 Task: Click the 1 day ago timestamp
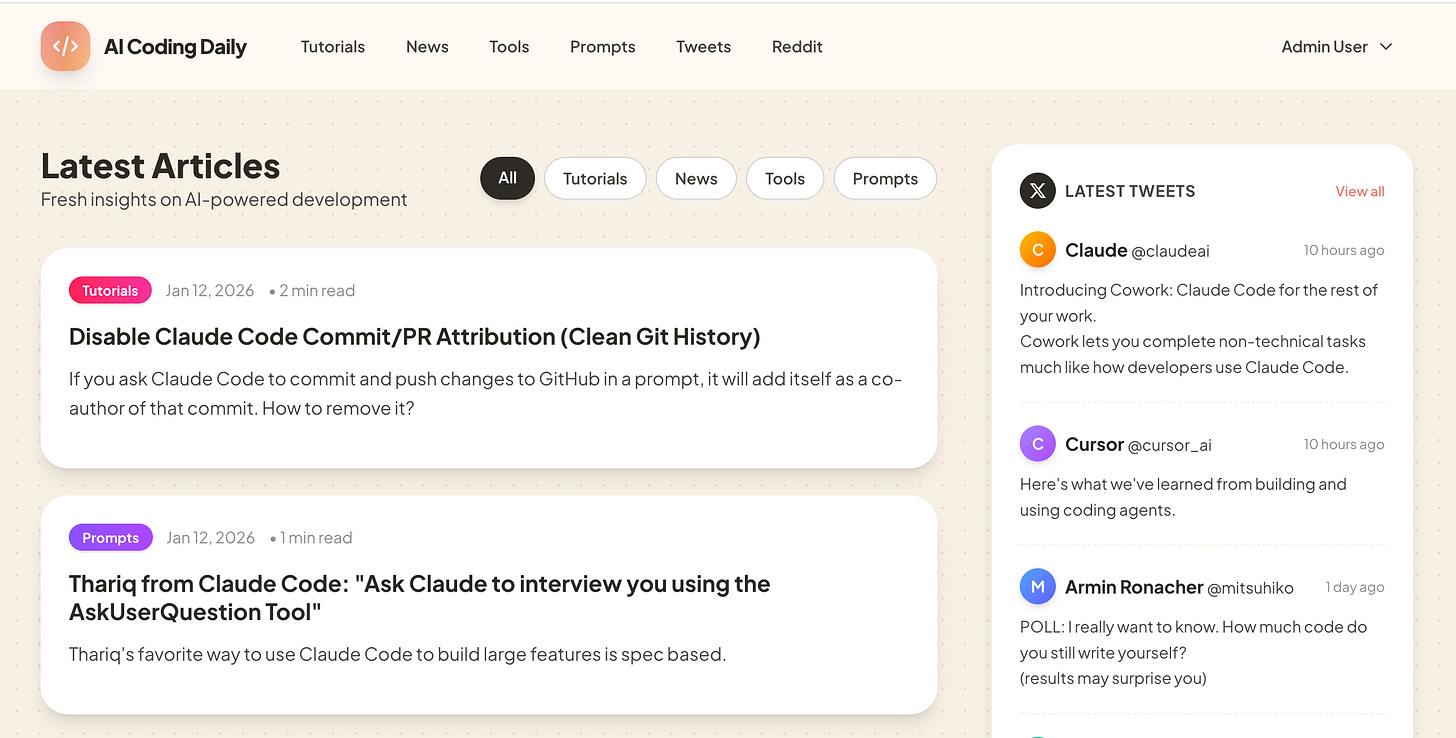click(1355, 587)
